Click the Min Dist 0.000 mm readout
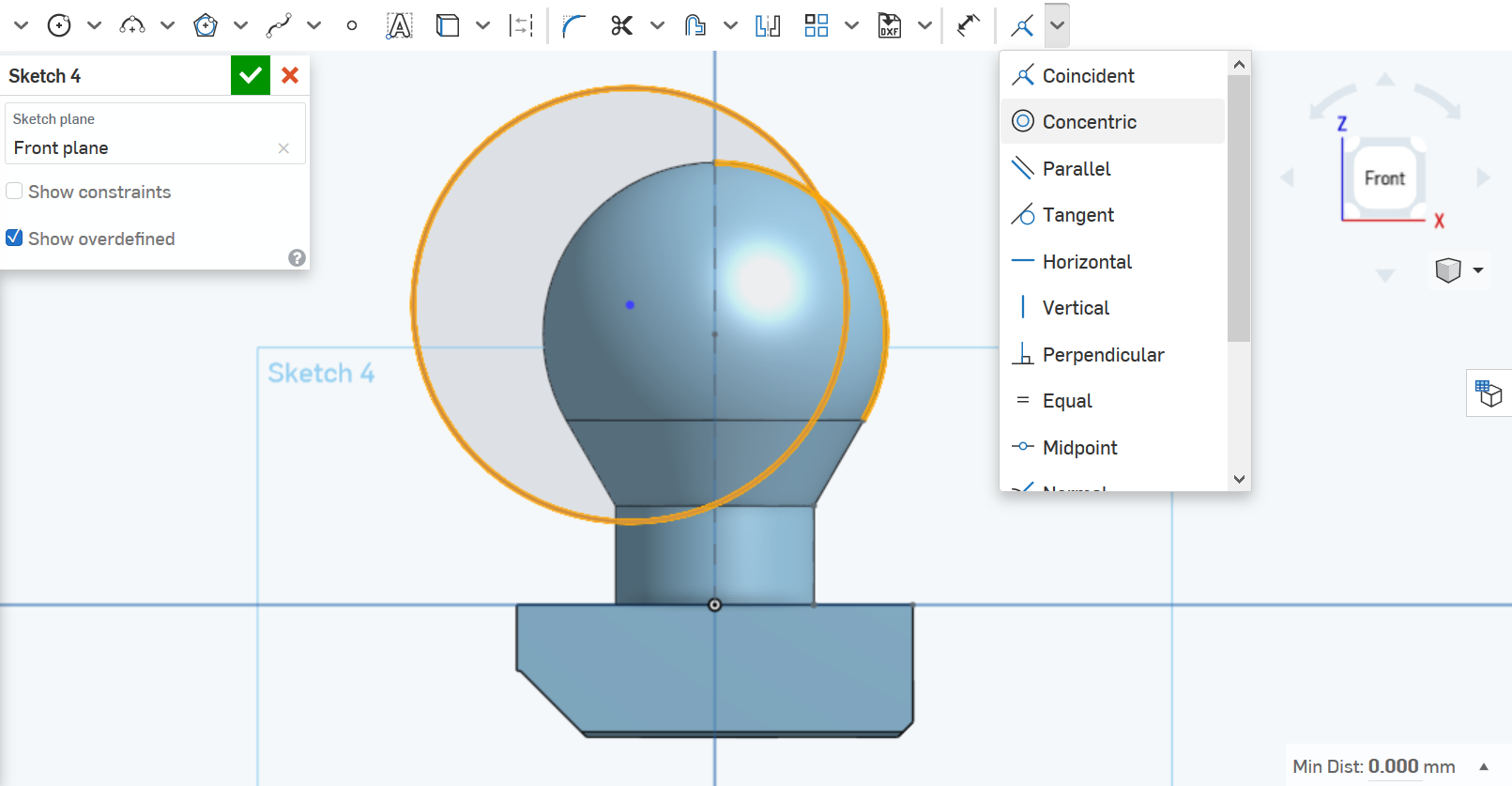The image size is (1512, 786). (1374, 766)
